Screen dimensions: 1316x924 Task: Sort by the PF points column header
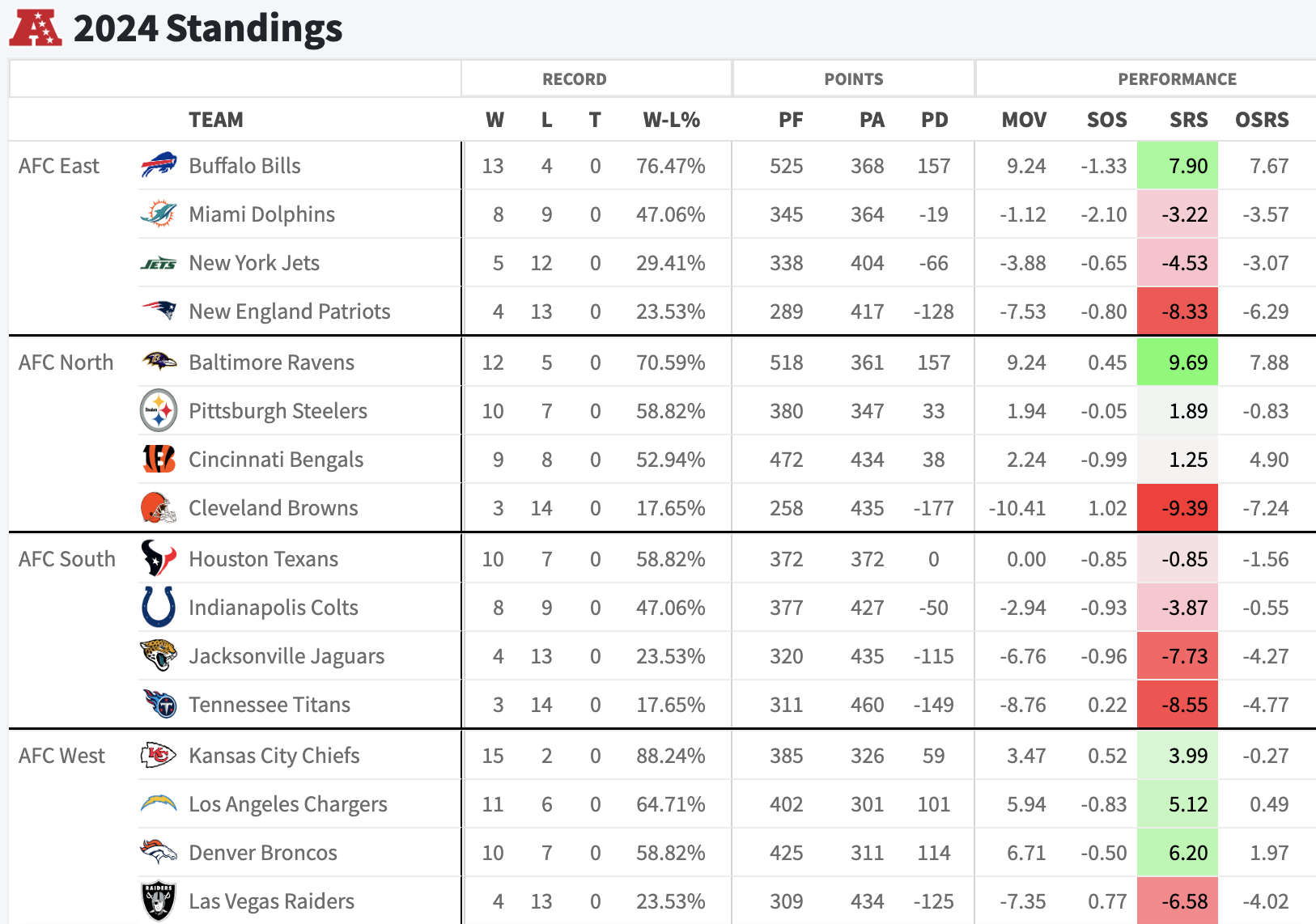click(790, 120)
